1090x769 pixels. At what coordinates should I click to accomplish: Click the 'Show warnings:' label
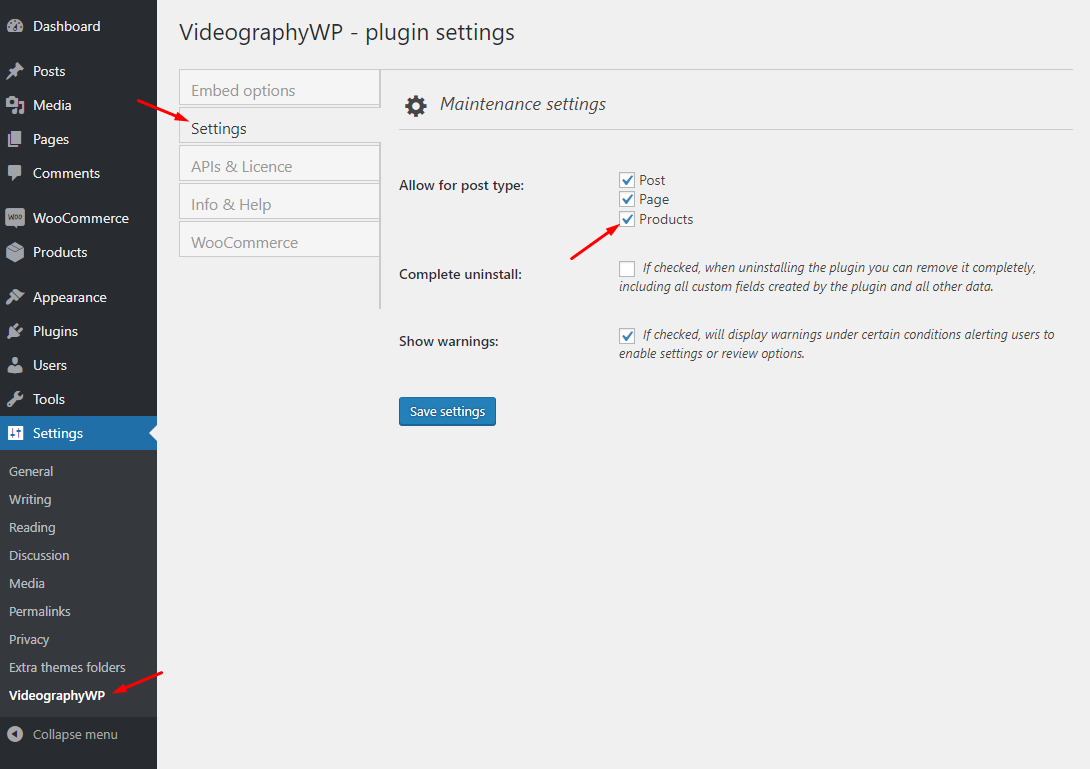[x=448, y=341]
